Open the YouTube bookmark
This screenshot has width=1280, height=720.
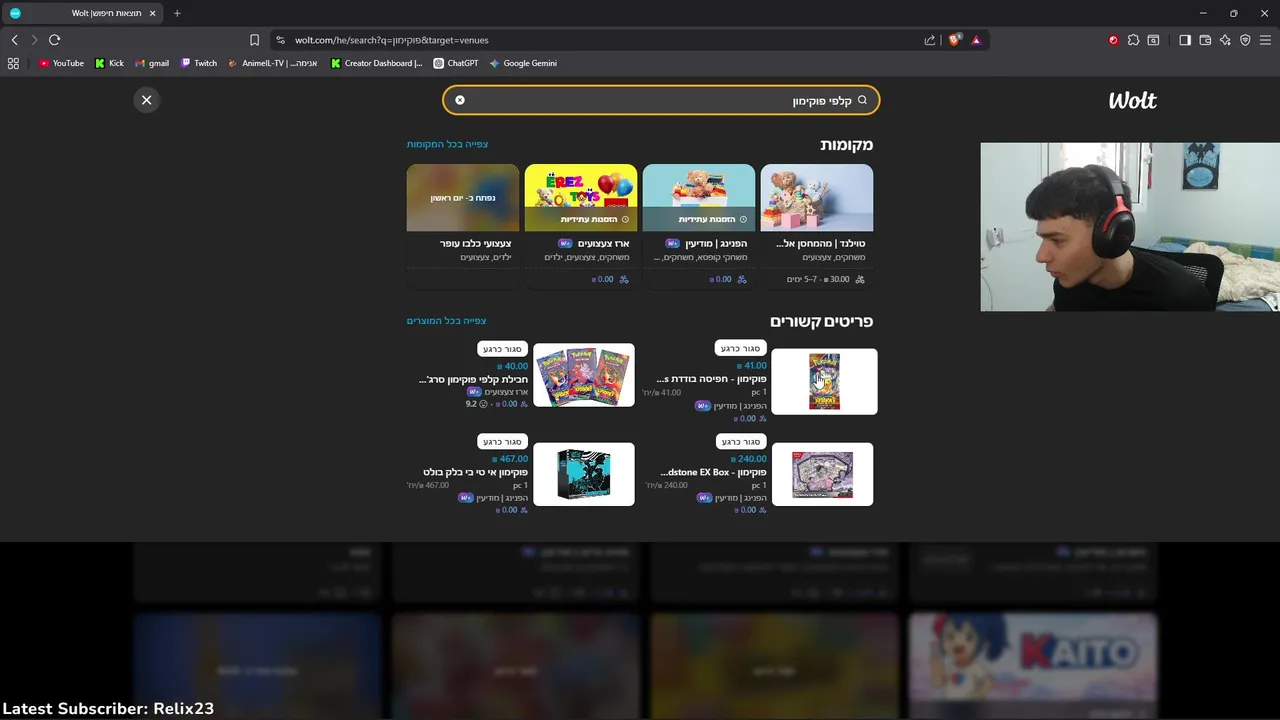(61, 63)
